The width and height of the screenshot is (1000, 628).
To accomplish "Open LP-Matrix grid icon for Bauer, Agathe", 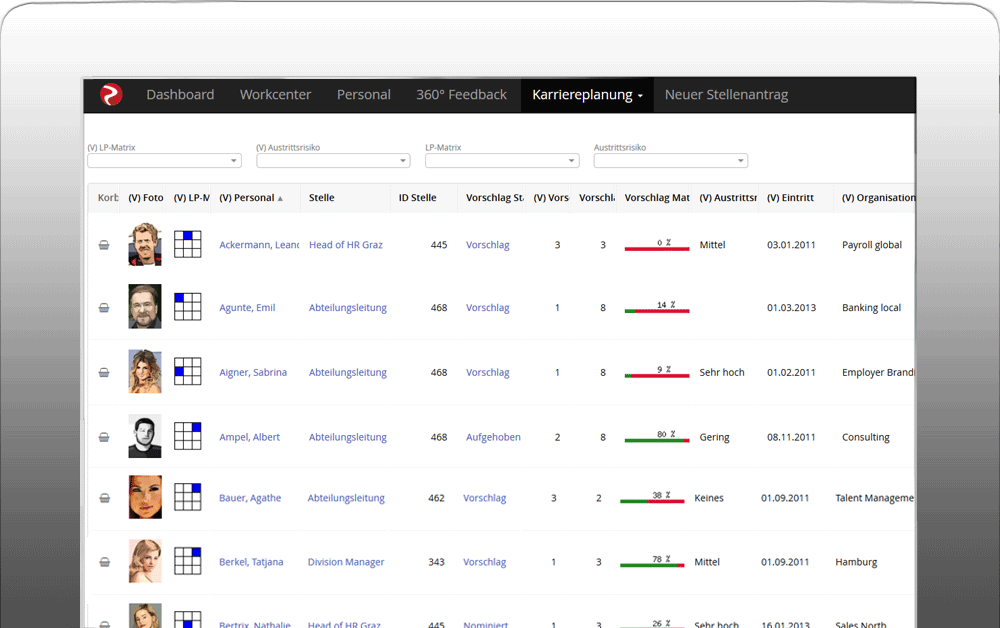I will pyautogui.click(x=188, y=497).
